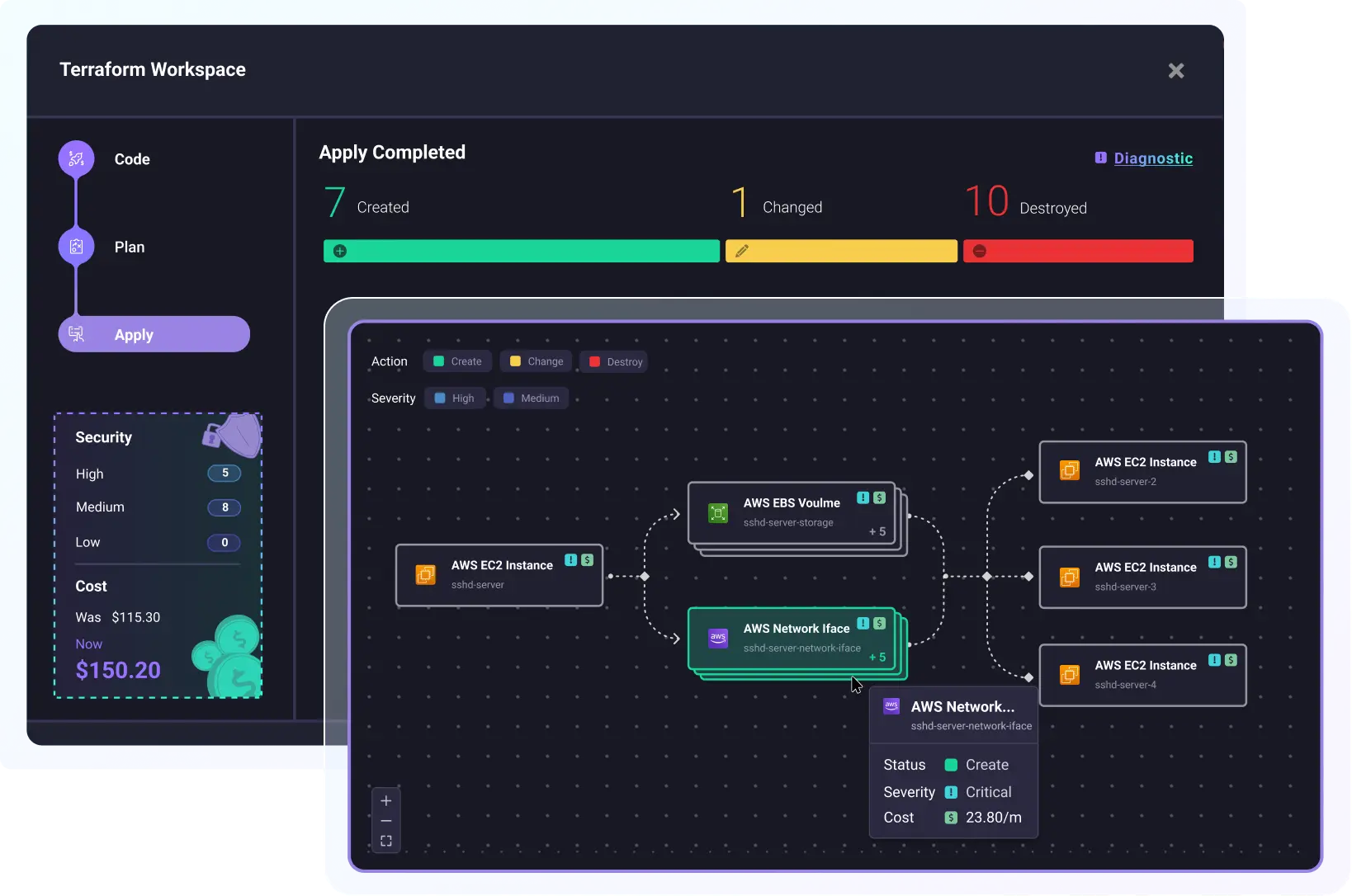Click EBS Volume severity badge

(x=863, y=498)
